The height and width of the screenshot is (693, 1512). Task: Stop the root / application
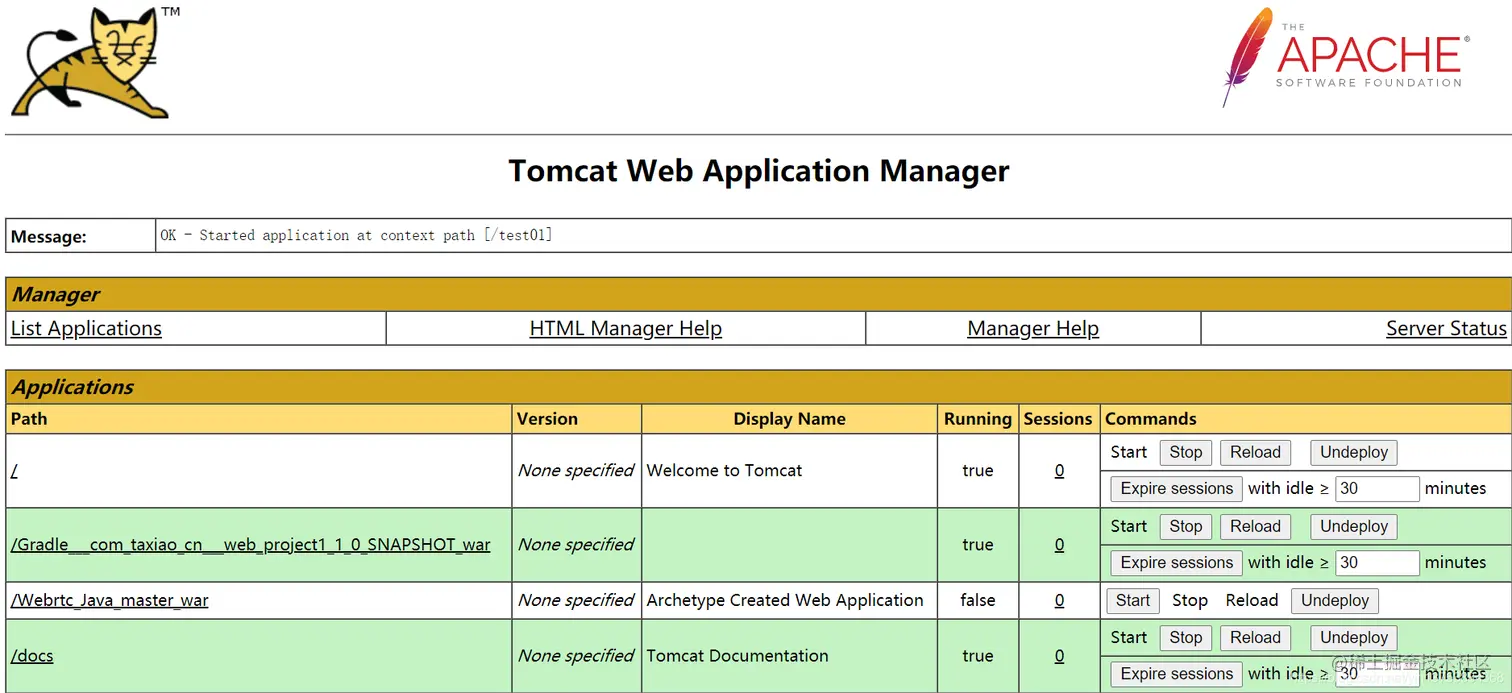coord(1186,452)
